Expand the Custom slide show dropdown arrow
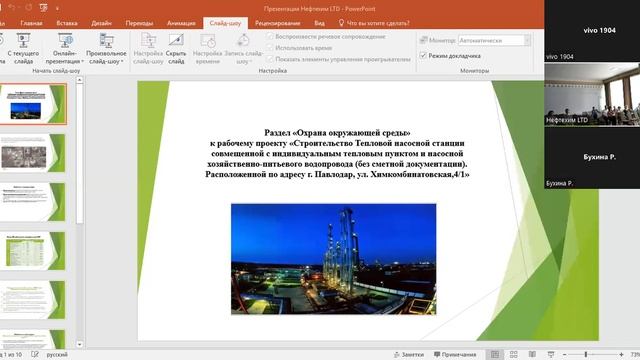This screenshot has height=360, width=640. (x=122, y=61)
